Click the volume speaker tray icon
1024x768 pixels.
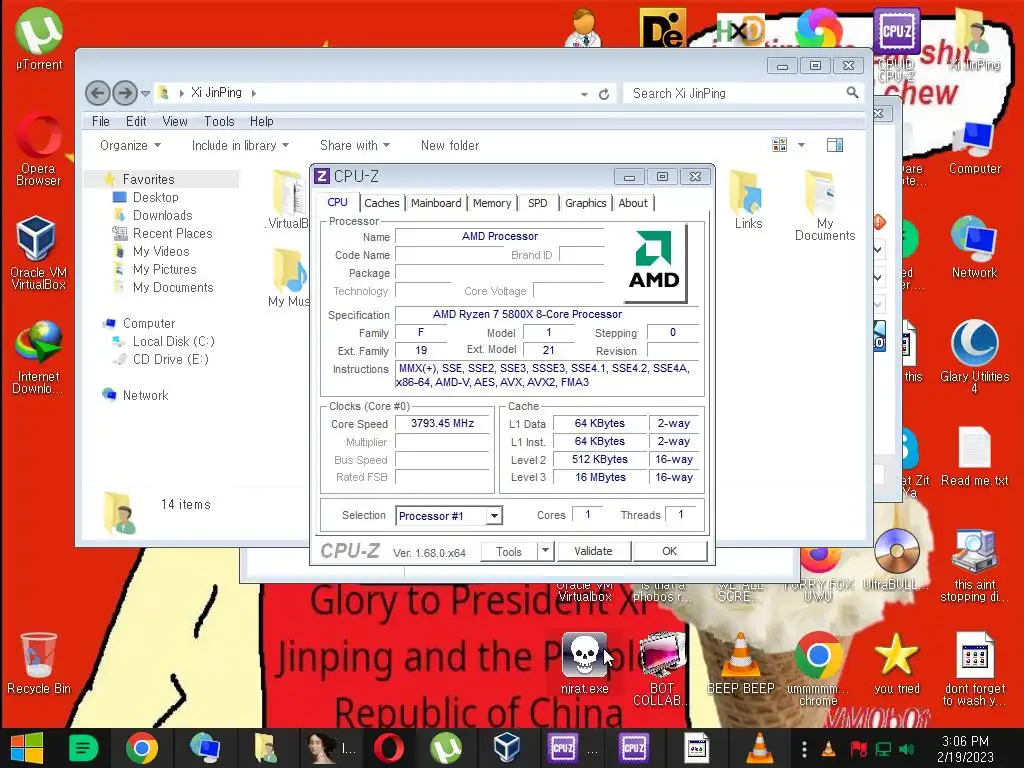click(x=906, y=749)
